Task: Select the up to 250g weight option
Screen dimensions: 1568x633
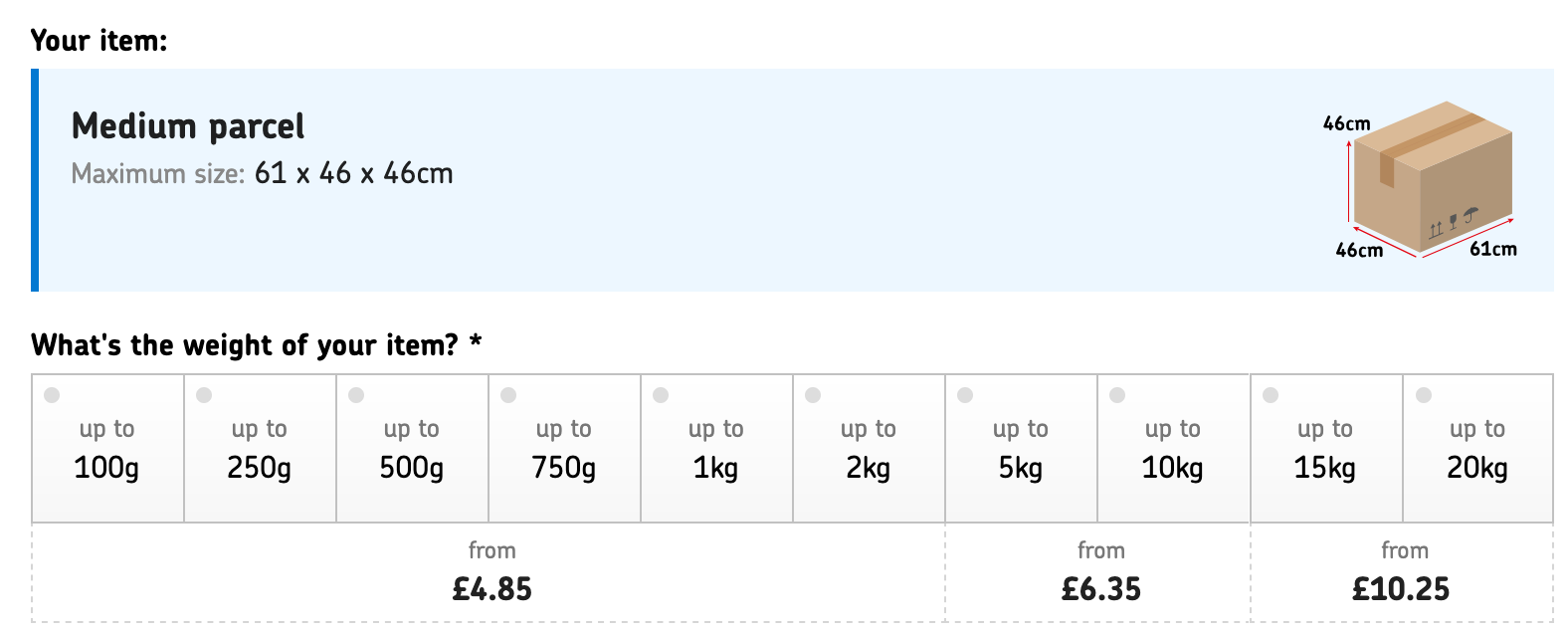Action: 261,448
